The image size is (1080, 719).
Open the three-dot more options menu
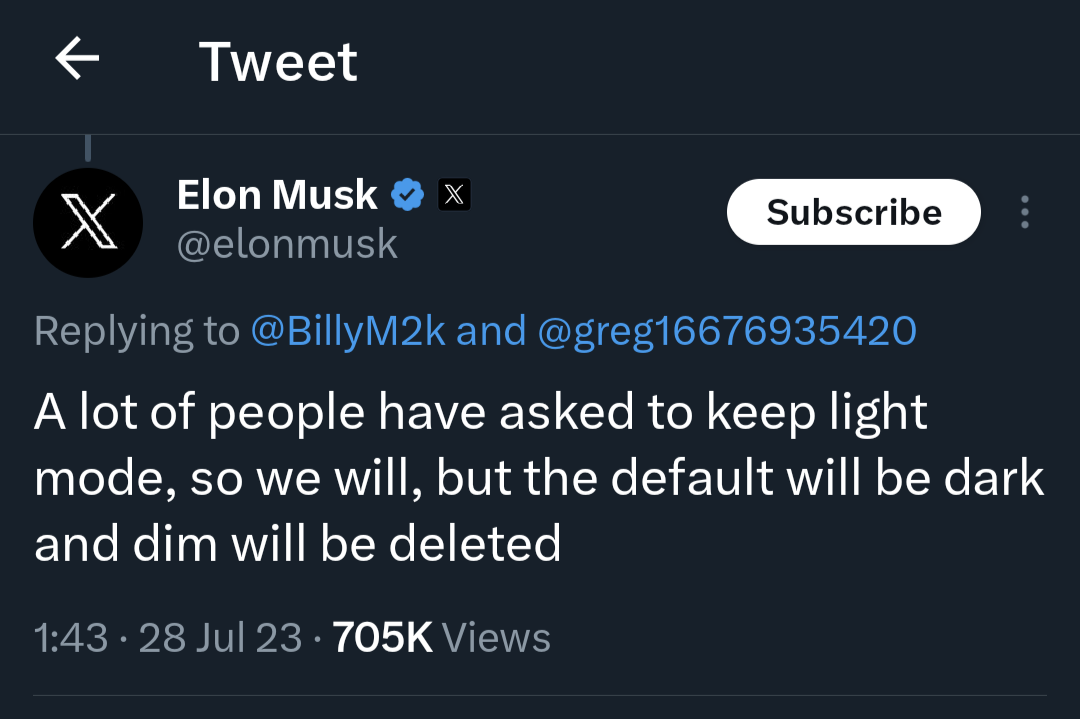(x=1025, y=212)
